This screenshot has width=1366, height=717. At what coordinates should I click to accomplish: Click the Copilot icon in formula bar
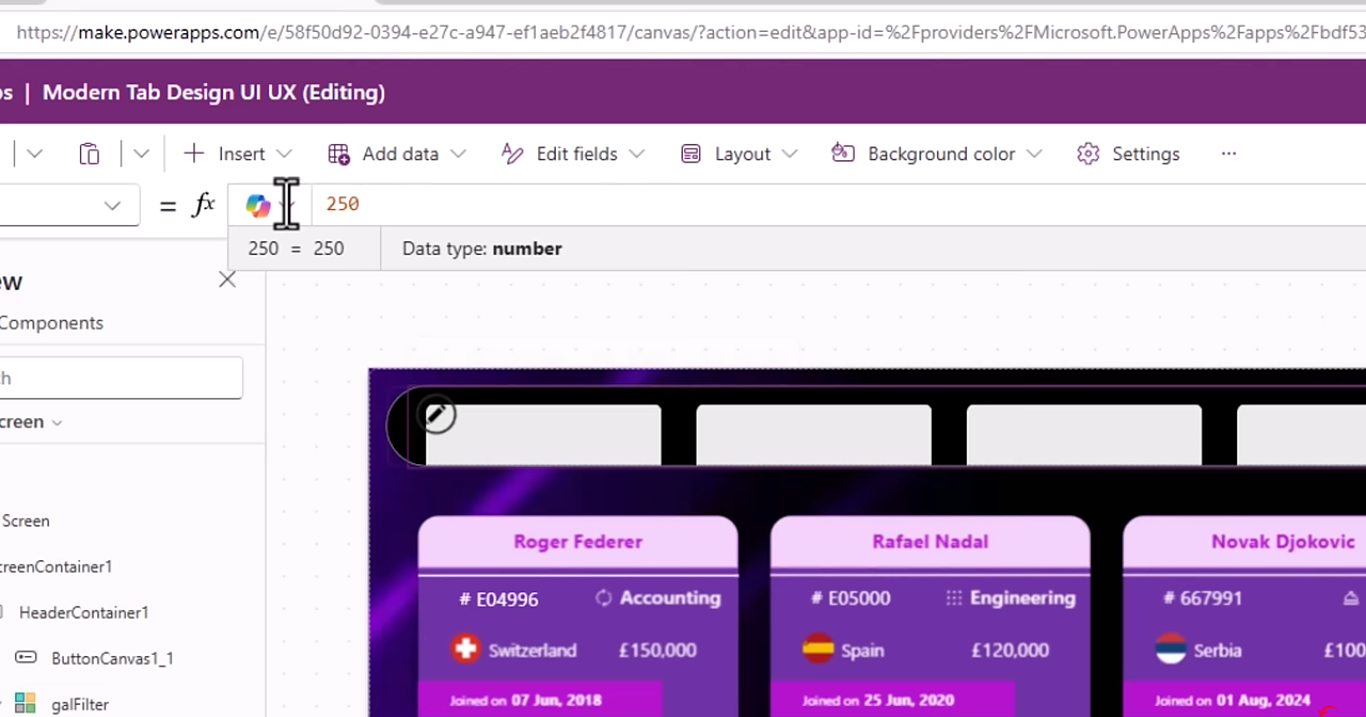pyautogui.click(x=258, y=205)
